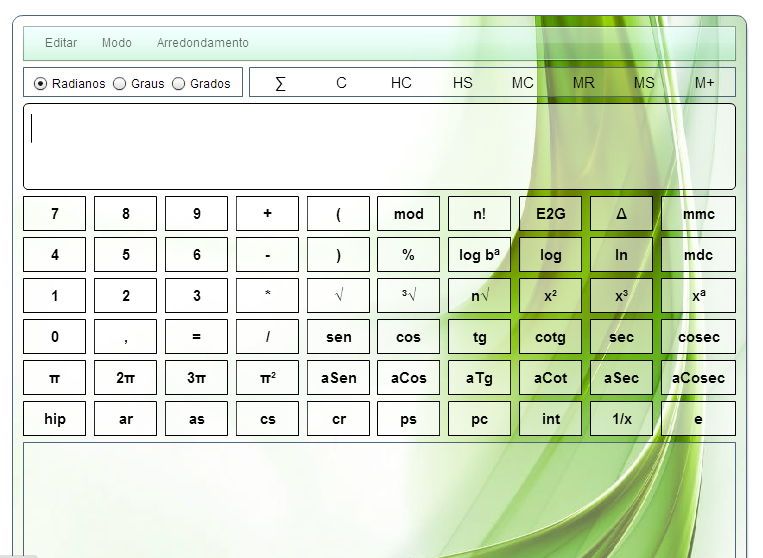Click the 2π key
763x558 pixels.
pyautogui.click(x=126, y=377)
